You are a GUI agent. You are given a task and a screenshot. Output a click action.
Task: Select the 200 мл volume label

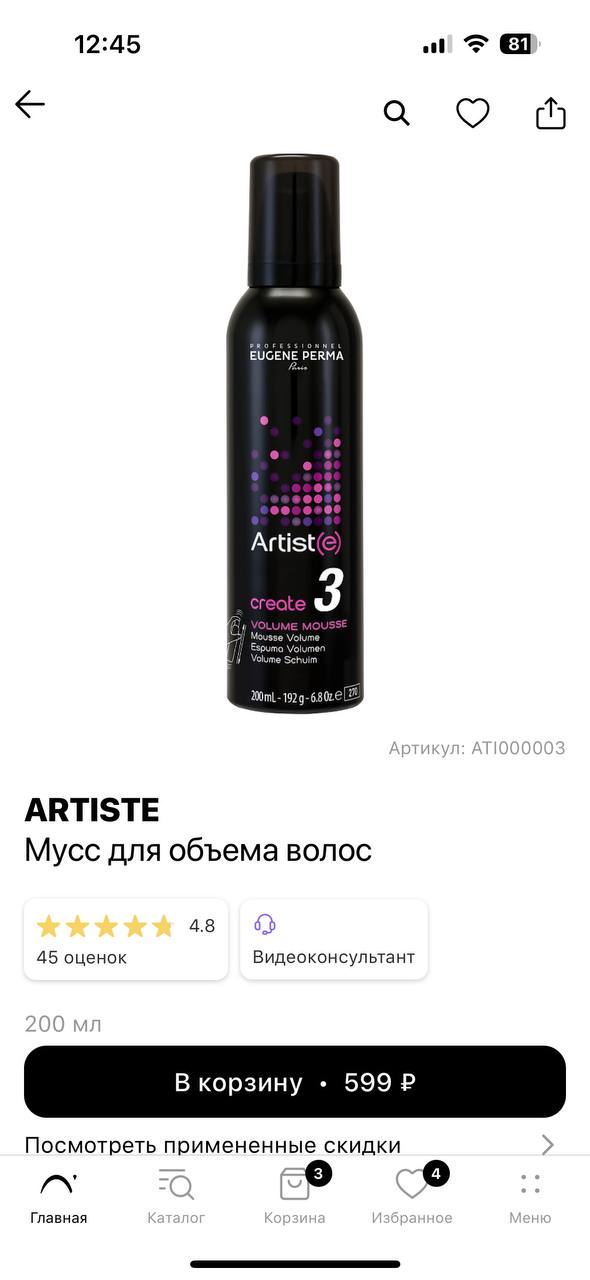[63, 1024]
